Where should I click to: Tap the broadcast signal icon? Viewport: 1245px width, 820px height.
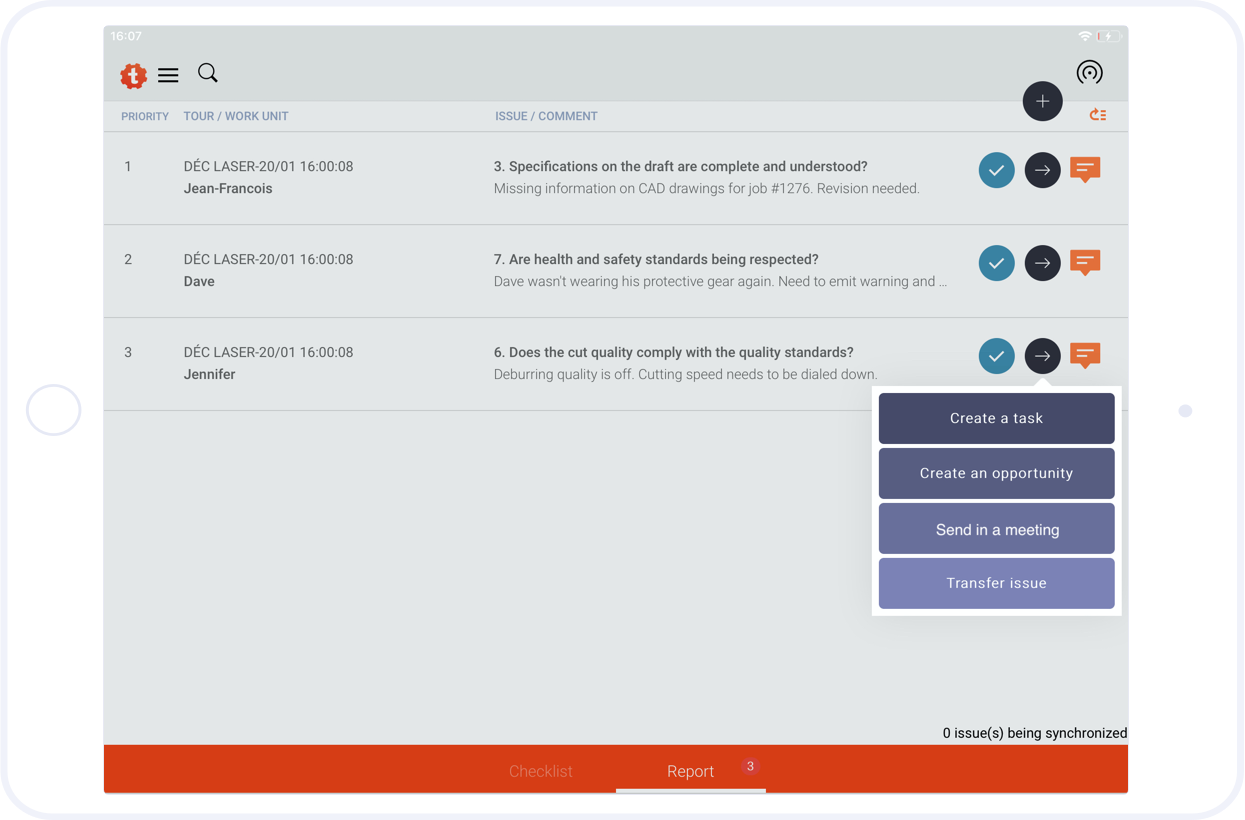click(x=1089, y=72)
